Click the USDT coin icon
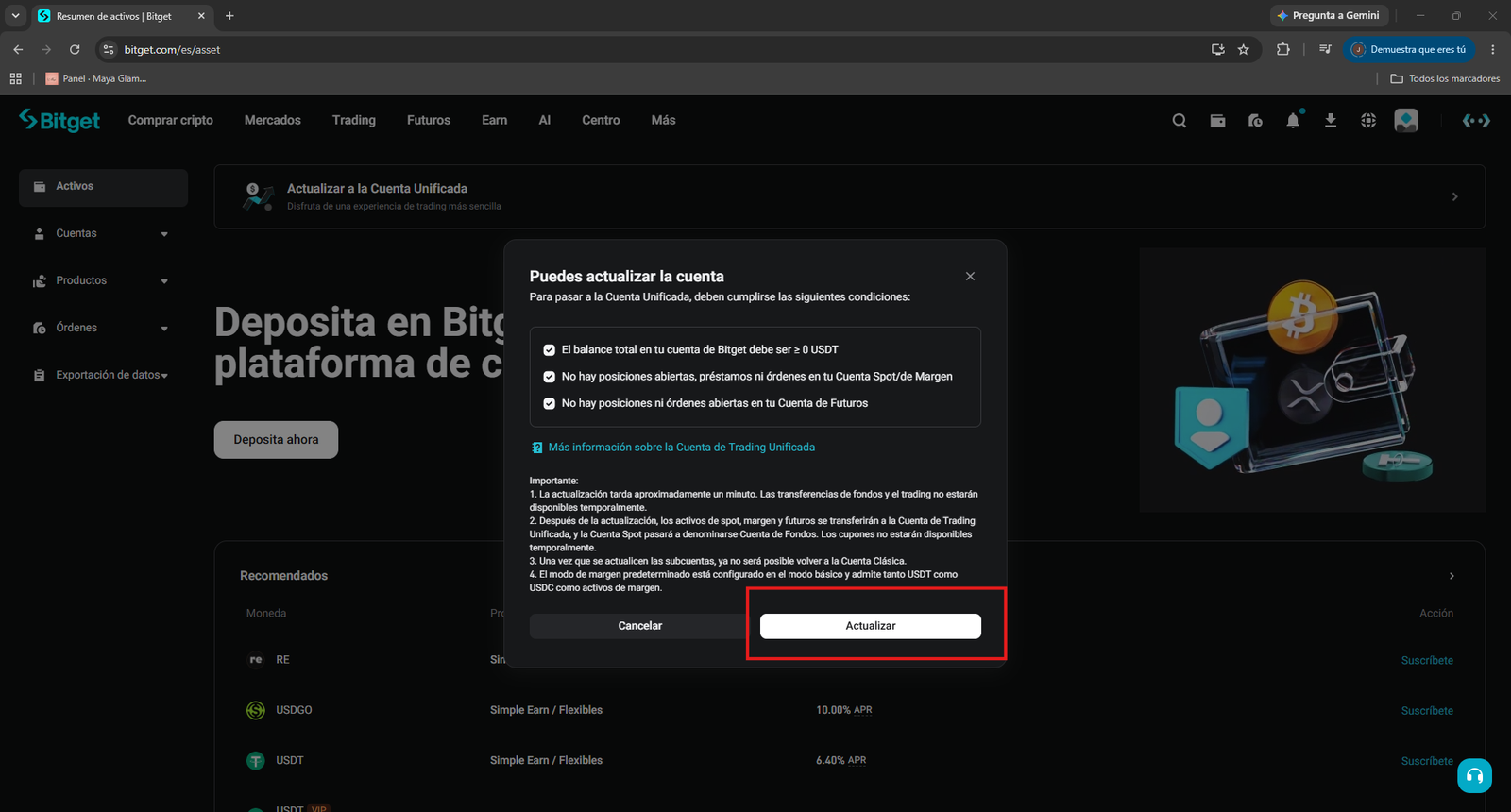Image resolution: width=1511 pixels, height=812 pixels. (x=256, y=760)
